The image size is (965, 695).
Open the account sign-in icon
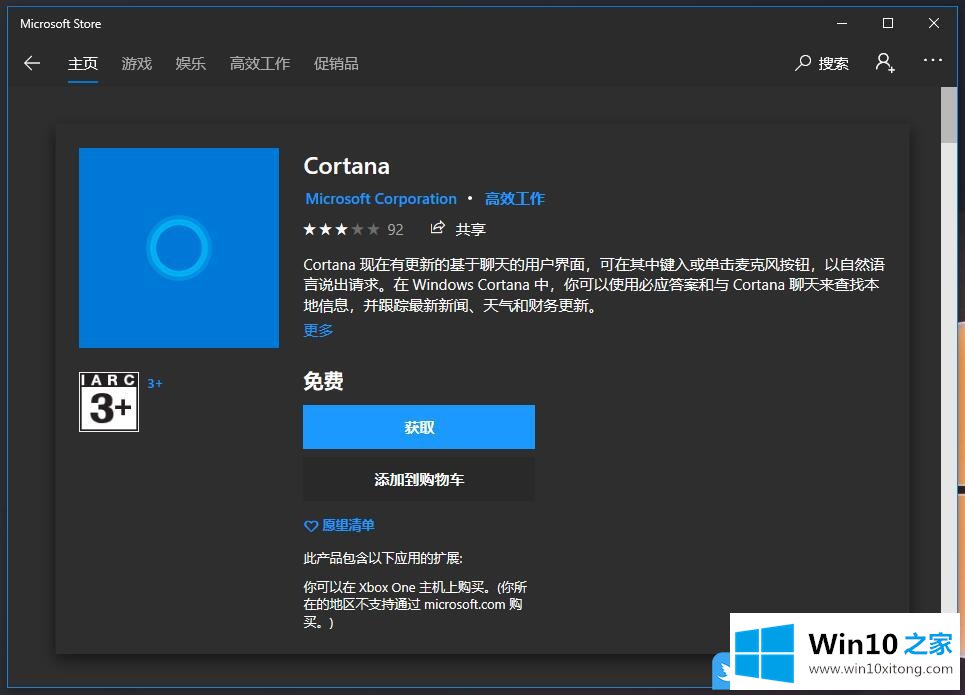(x=885, y=63)
